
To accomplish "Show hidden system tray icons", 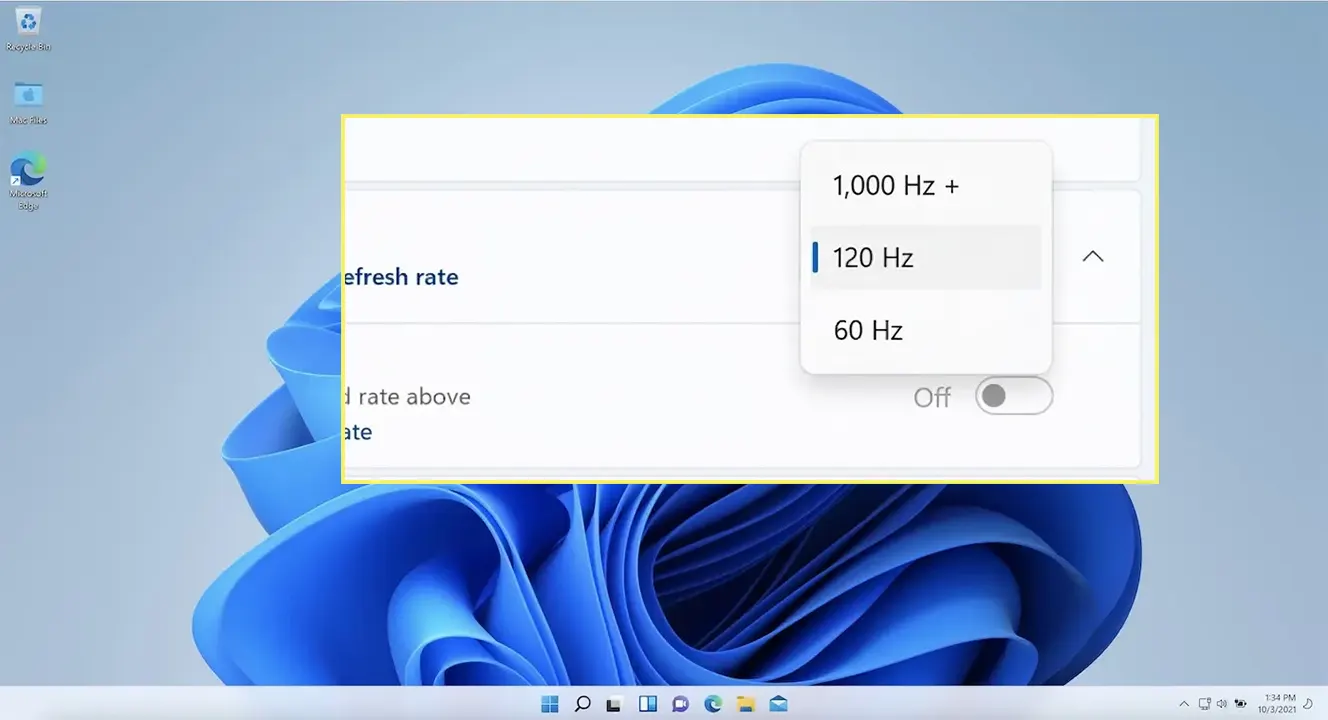I will point(1184,704).
